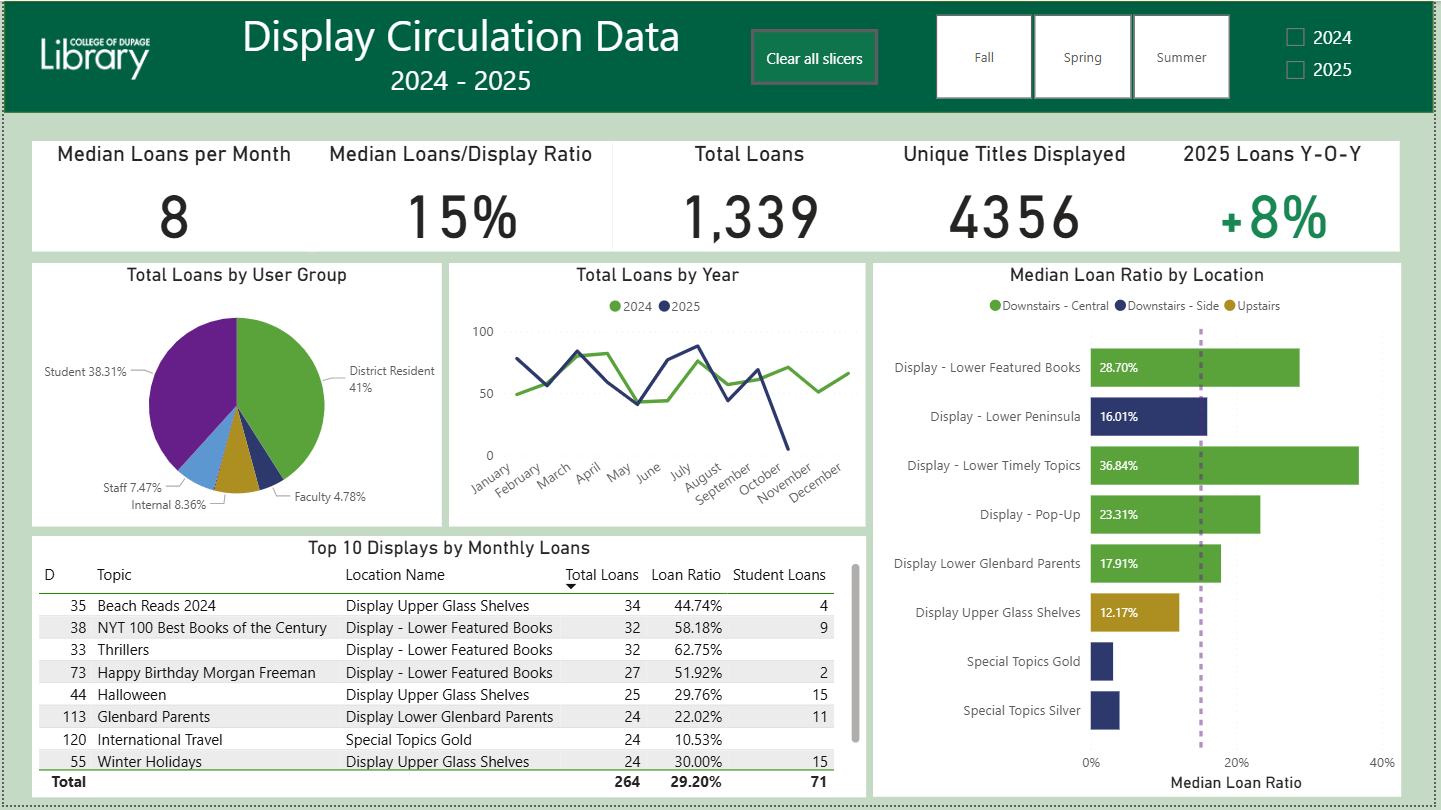Click the Topic column header

[x=114, y=575]
